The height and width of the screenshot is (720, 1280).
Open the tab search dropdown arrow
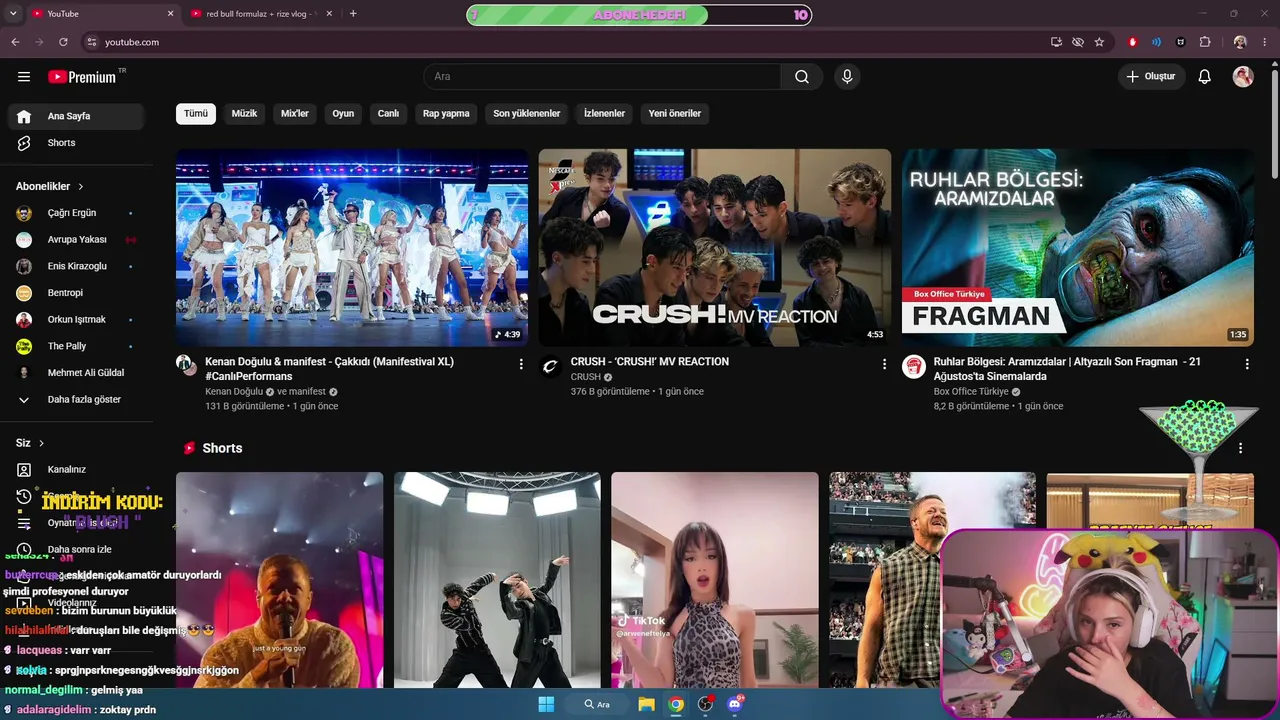(x=13, y=14)
